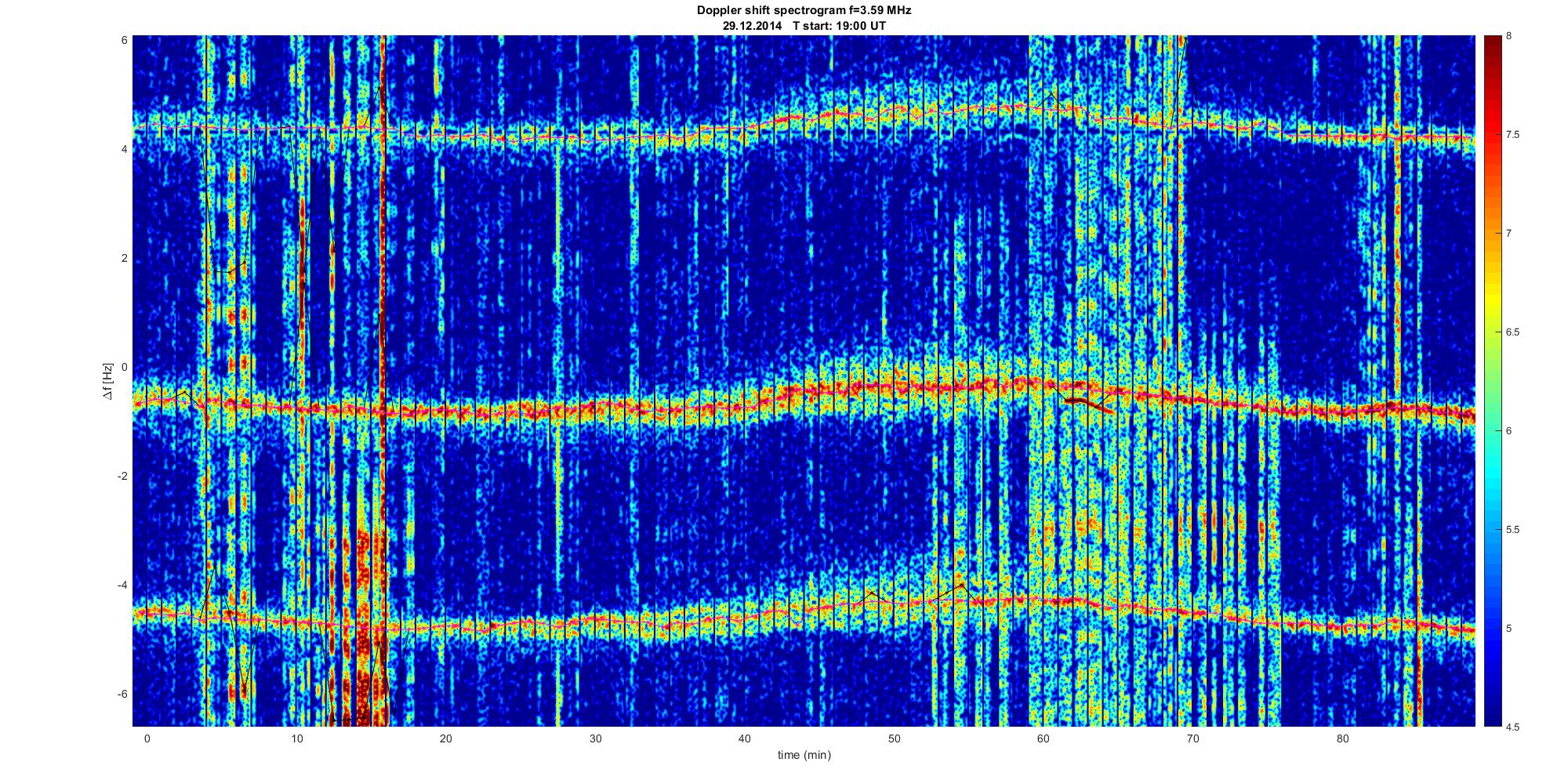
Task: Click the x-axis tick label '70'
Action: 1193,738
